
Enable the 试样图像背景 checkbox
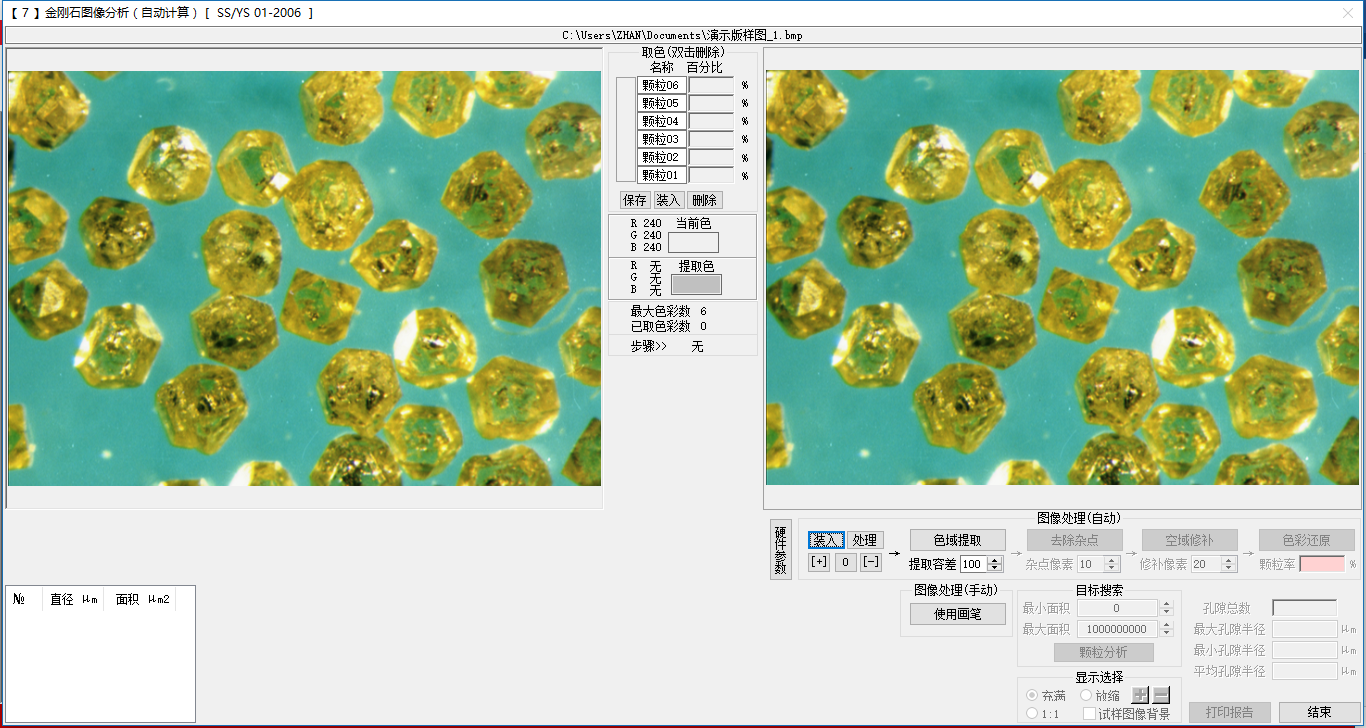(1089, 713)
